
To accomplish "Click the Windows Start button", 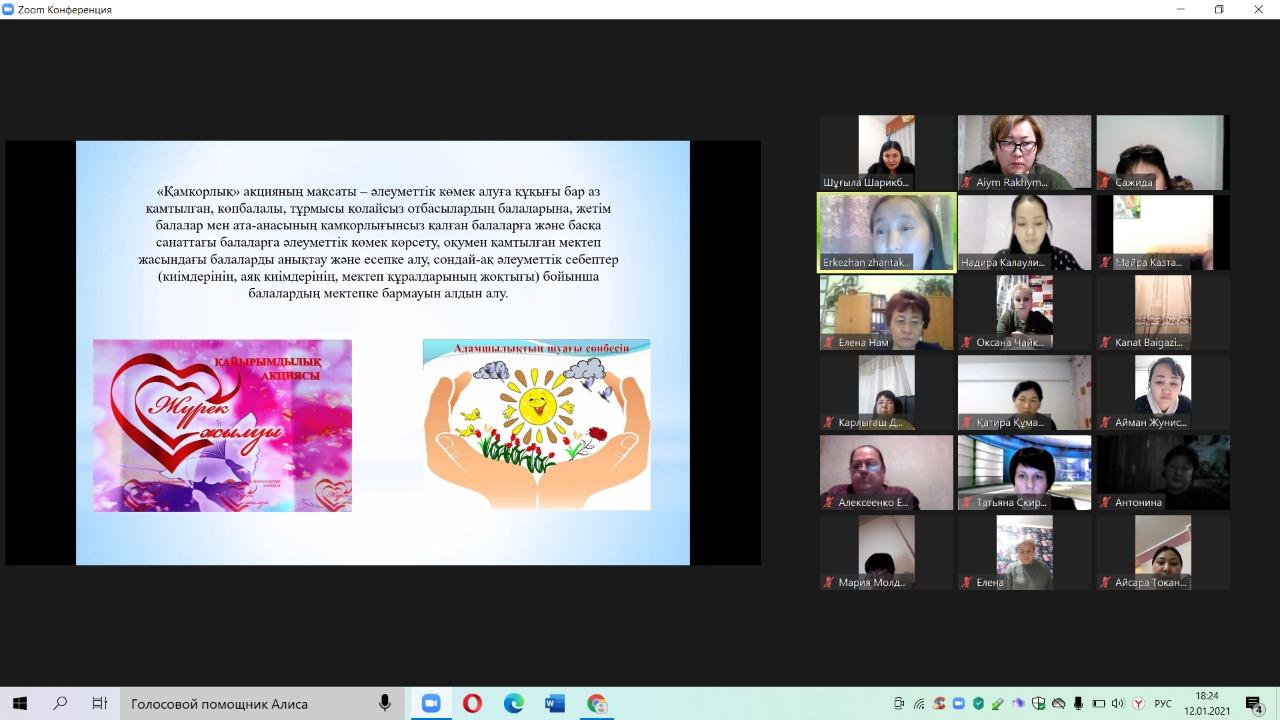I will click(19, 704).
